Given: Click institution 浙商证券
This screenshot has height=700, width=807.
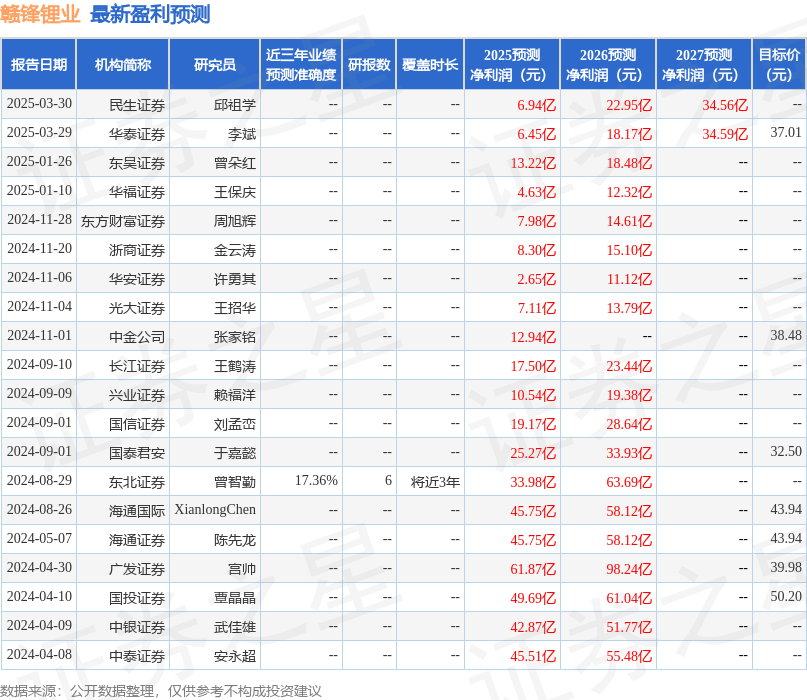Looking at the screenshot, I should (x=137, y=250).
